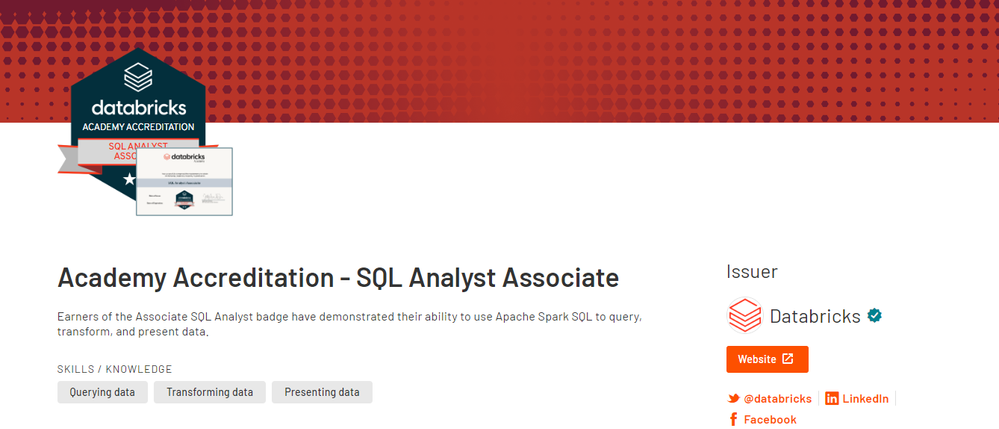The image size is (999, 429).
Task: Click the white star on the badge
Action: click(x=129, y=179)
